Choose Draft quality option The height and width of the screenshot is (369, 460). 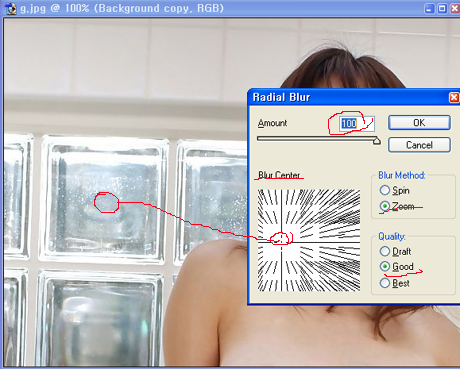pos(385,251)
